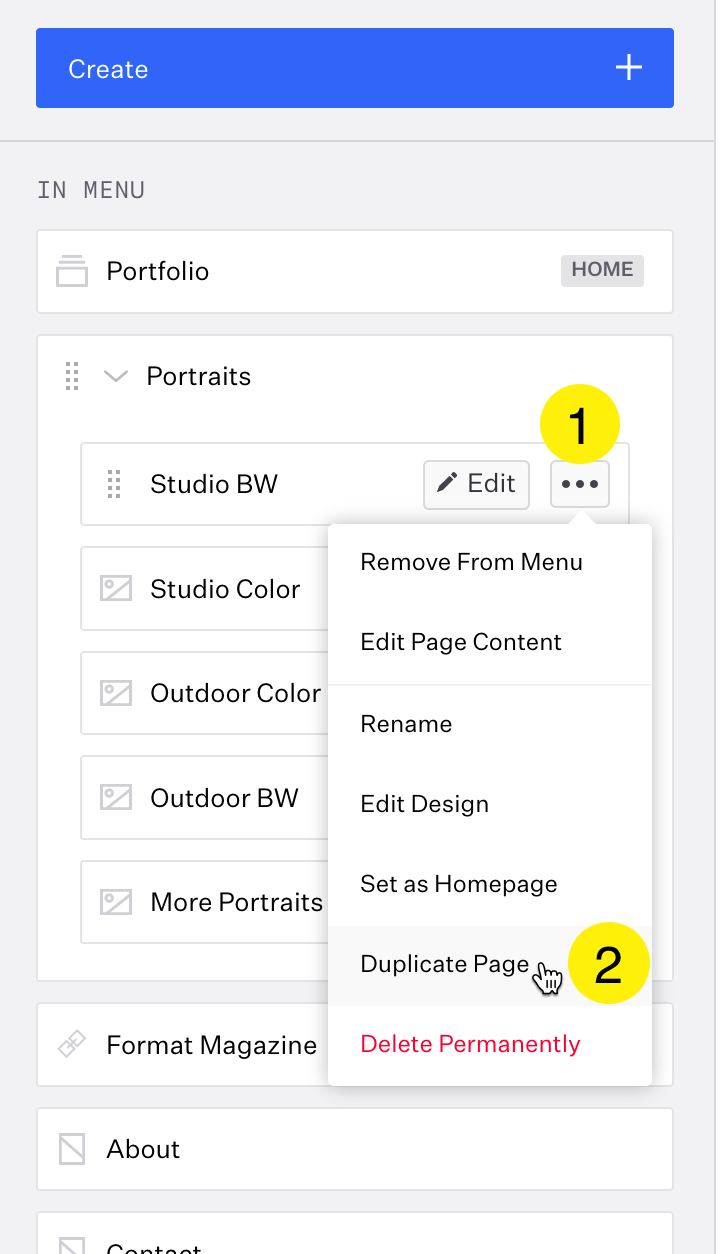Click the Outdoor BW gallery icon
This screenshot has width=720, height=1254.
[116, 798]
